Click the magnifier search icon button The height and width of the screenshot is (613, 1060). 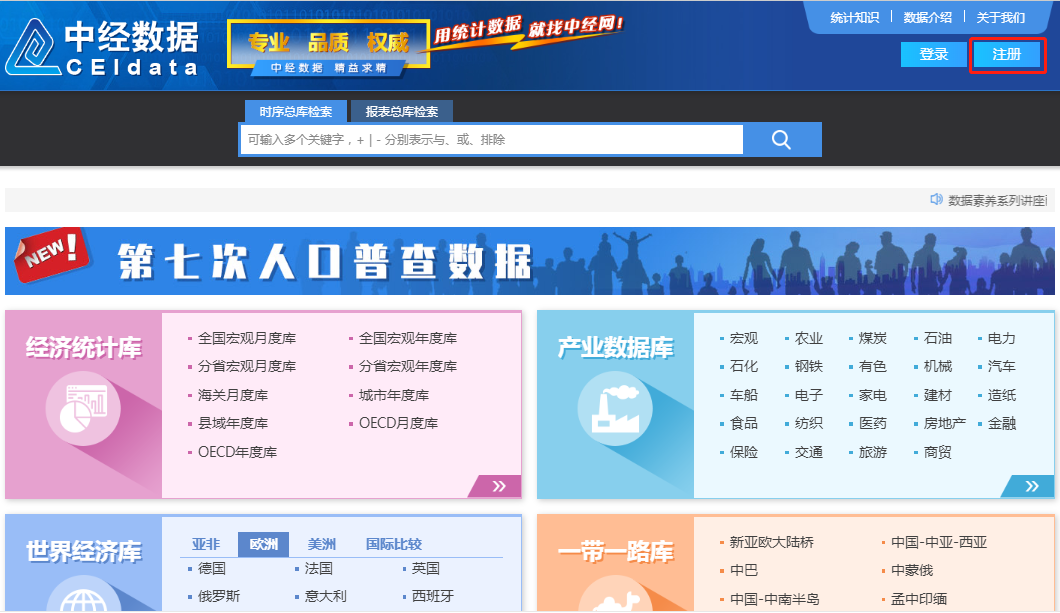[x=781, y=140]
